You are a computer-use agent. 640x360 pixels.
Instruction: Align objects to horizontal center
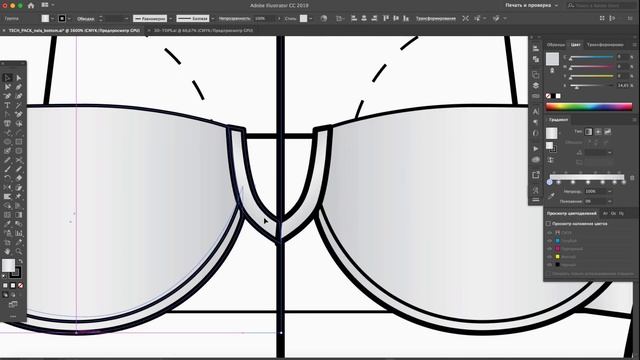364,18
